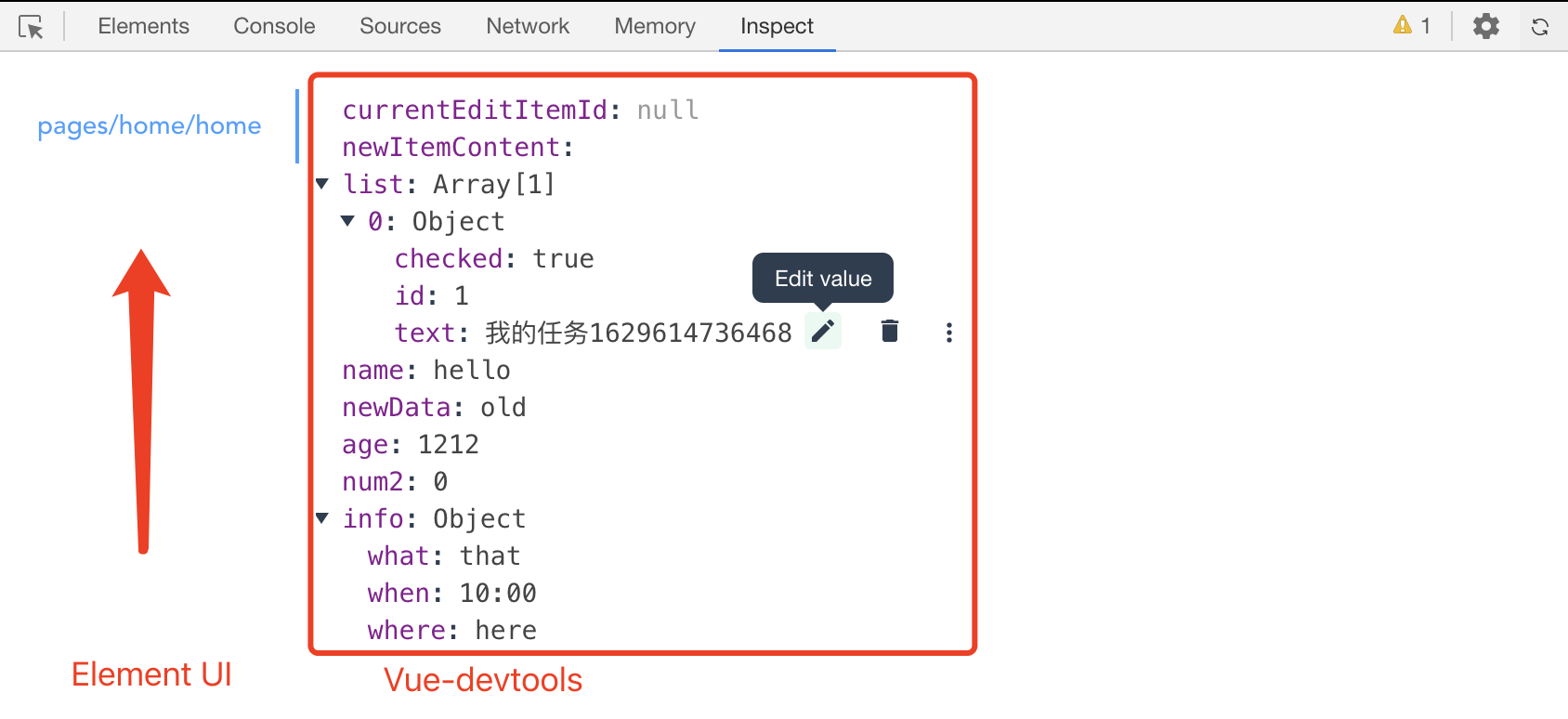
Task: Collapse the 0: Object node
Action: 347,221
